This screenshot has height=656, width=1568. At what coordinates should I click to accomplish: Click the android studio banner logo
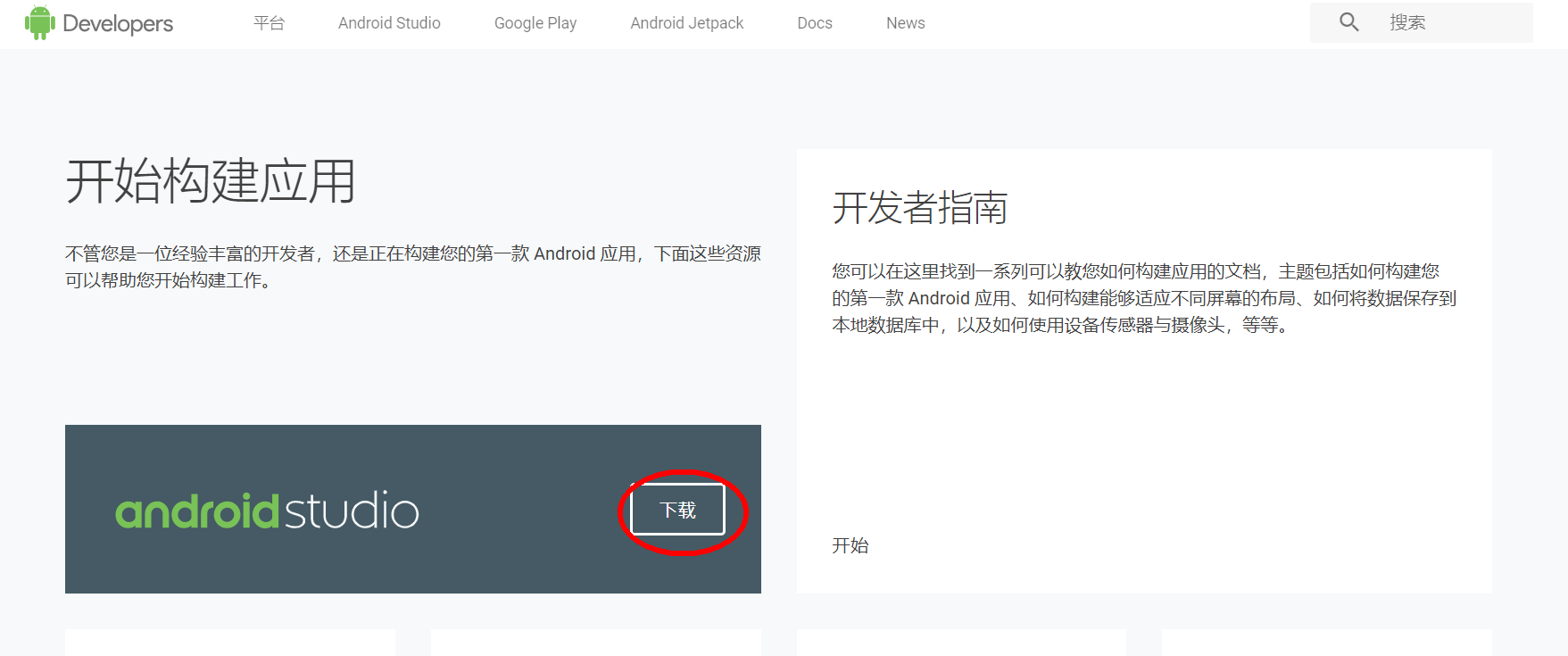267,511
